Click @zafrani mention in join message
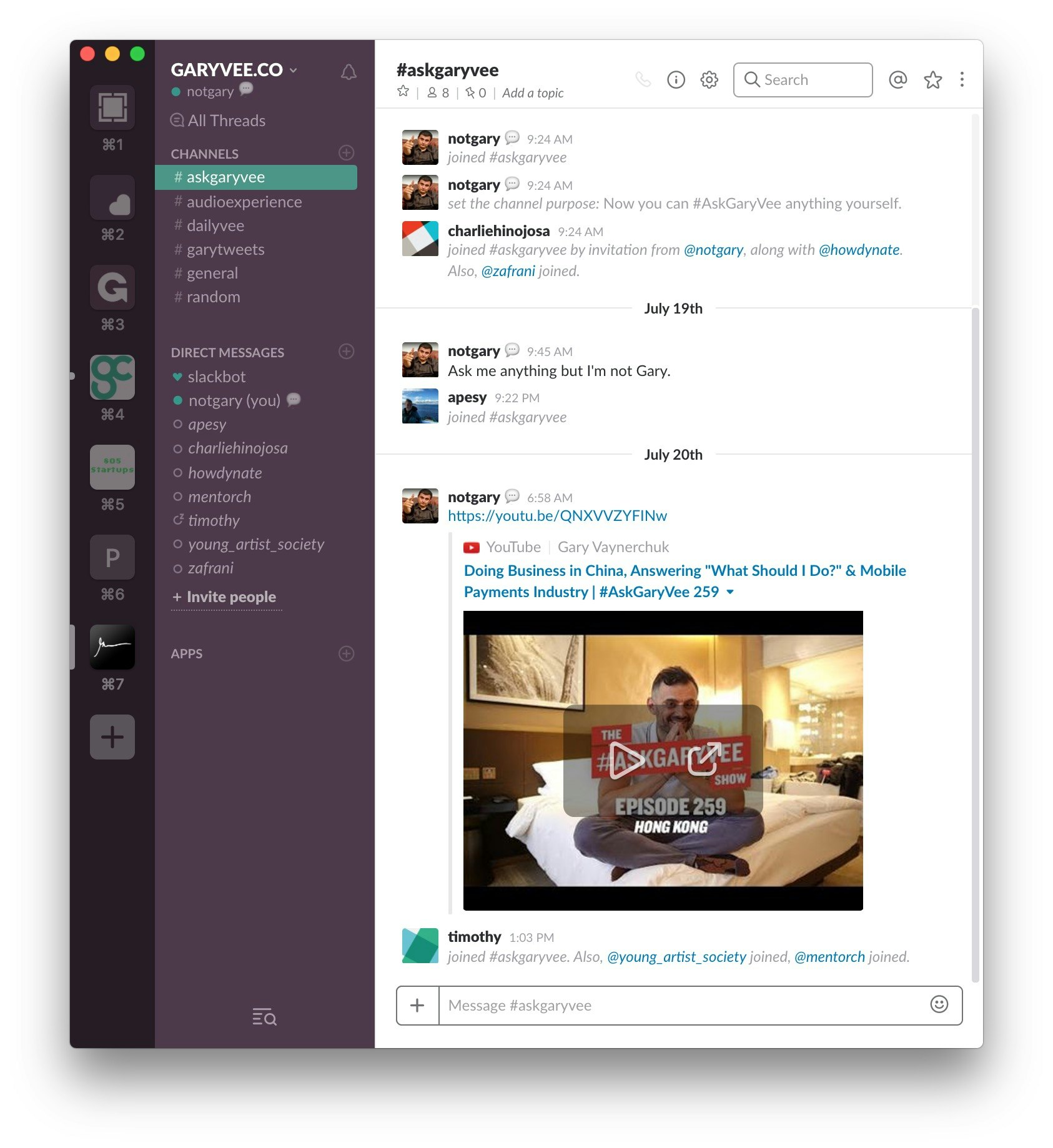This screenshot has height=1148, width=1053. [508, 271]
